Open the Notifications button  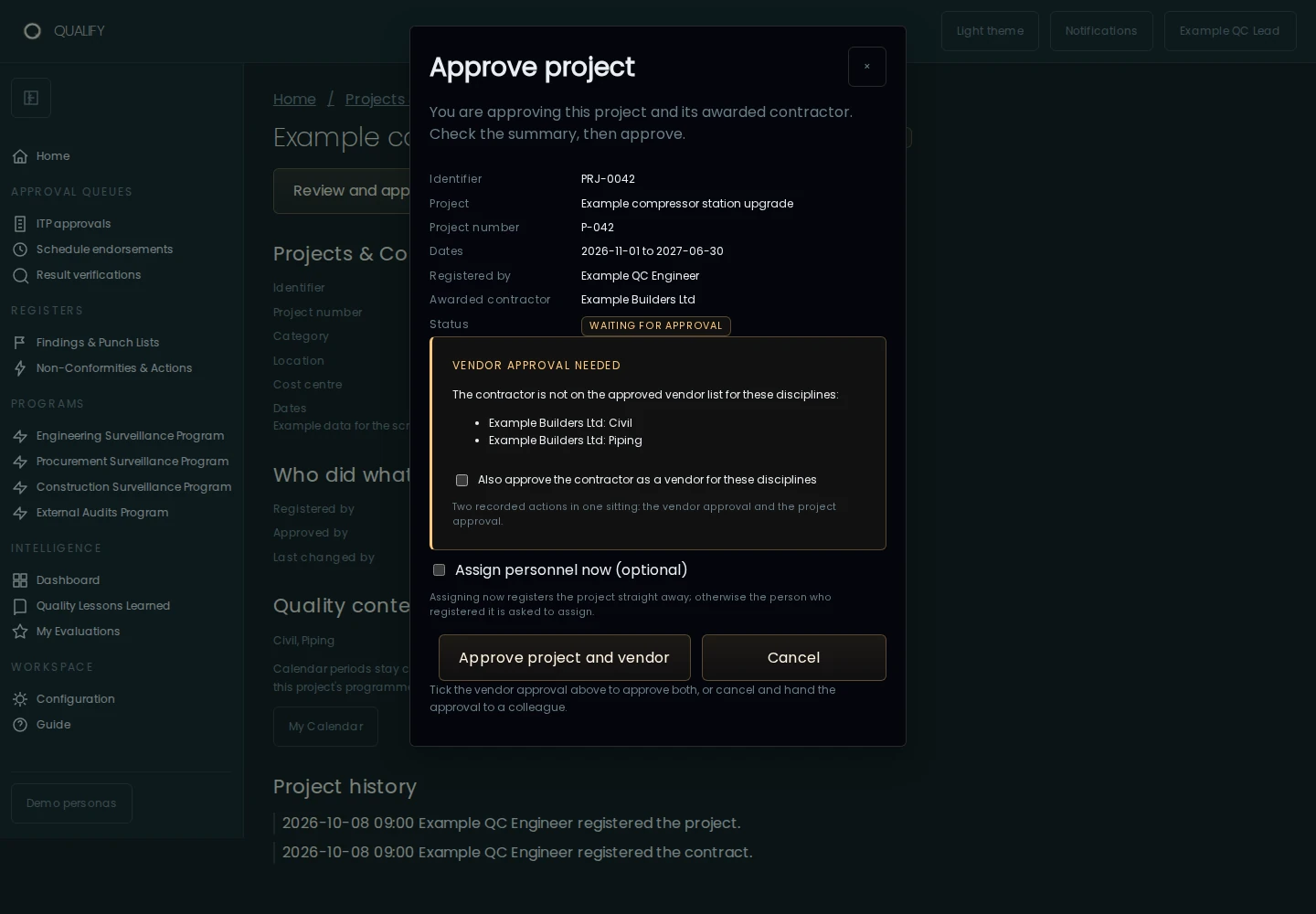[x=1101, y=31]
